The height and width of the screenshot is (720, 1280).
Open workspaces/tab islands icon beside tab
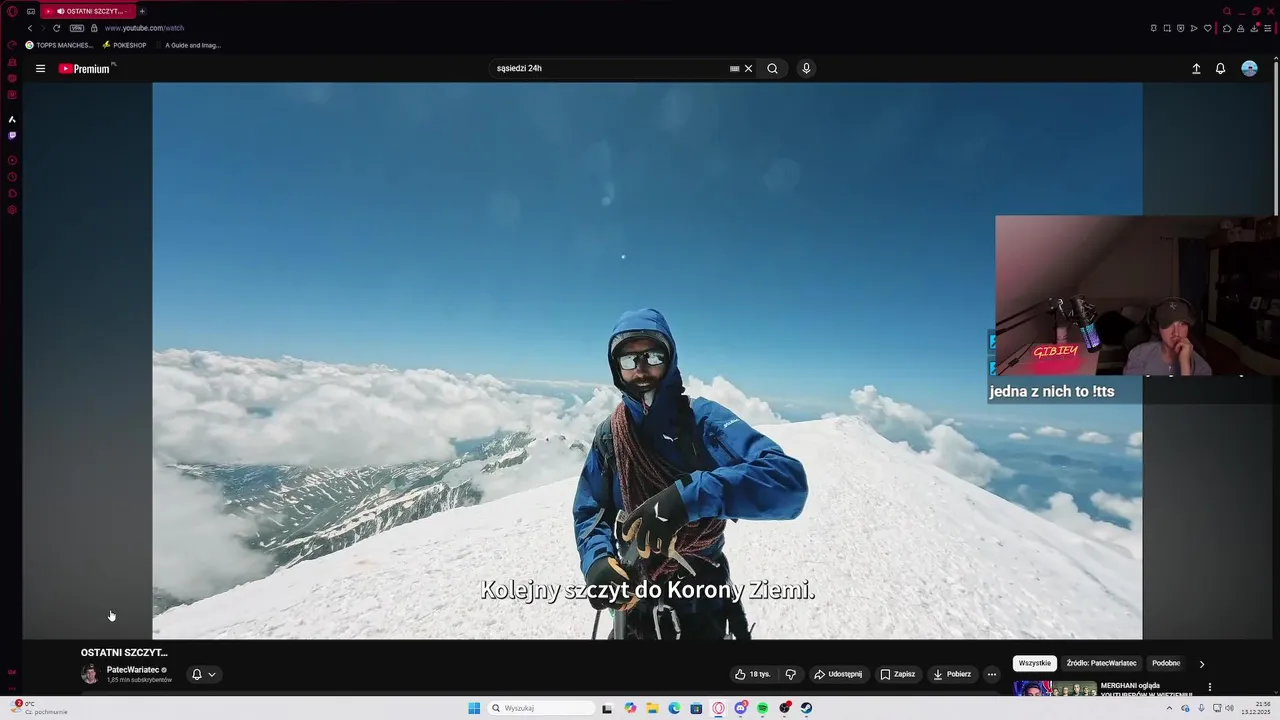coord(31,11)
